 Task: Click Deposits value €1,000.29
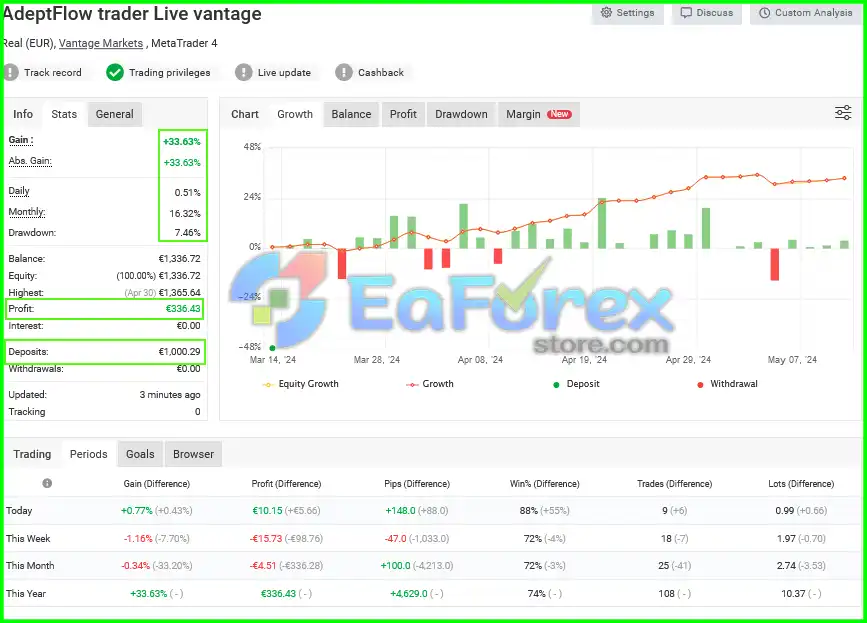(180, 352)
